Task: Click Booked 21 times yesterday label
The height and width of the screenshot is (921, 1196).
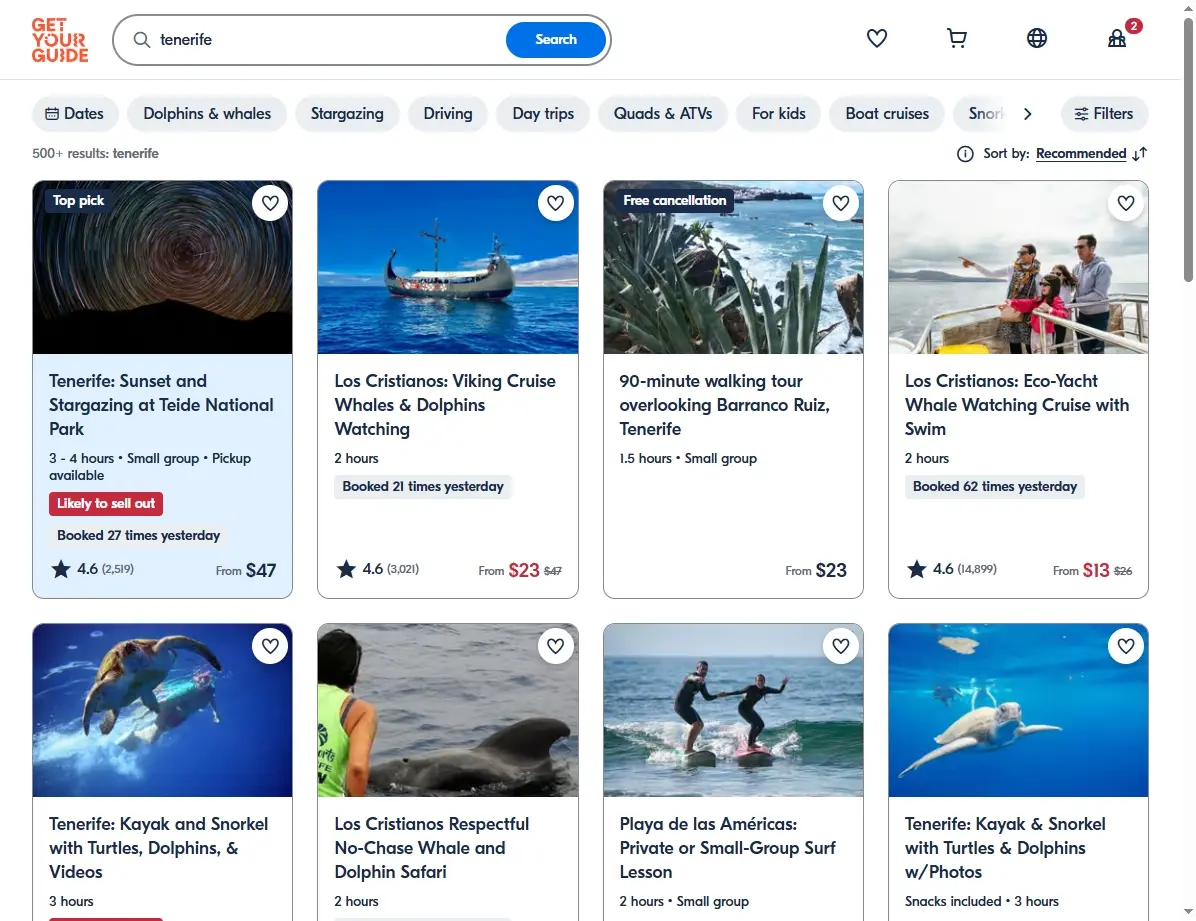Action: tap(423, 487)
